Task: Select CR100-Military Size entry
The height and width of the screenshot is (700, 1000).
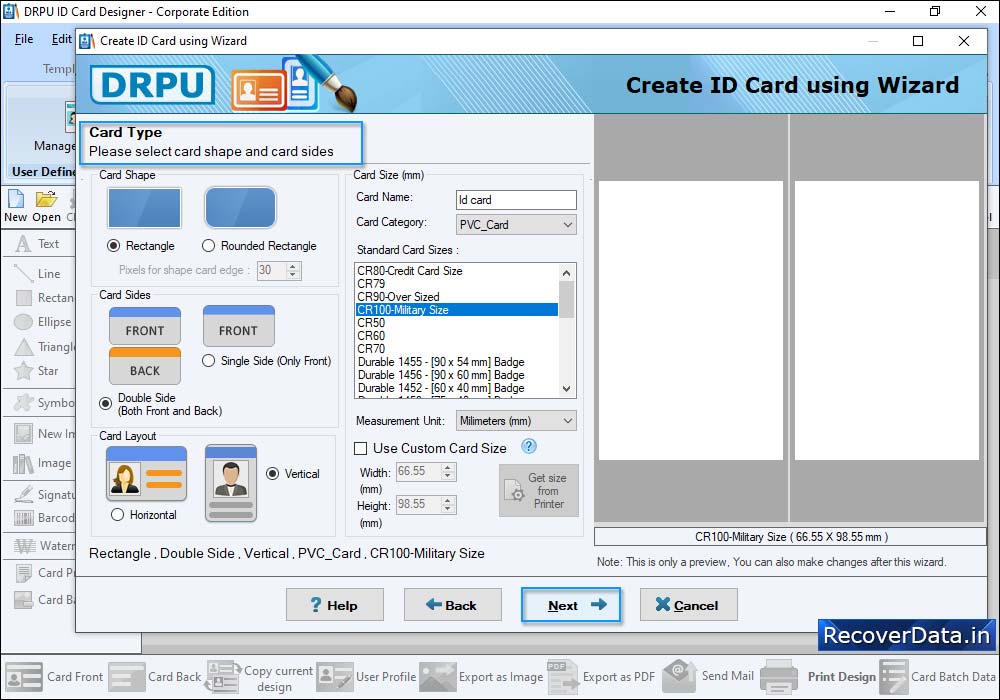Action: point(457,310)
